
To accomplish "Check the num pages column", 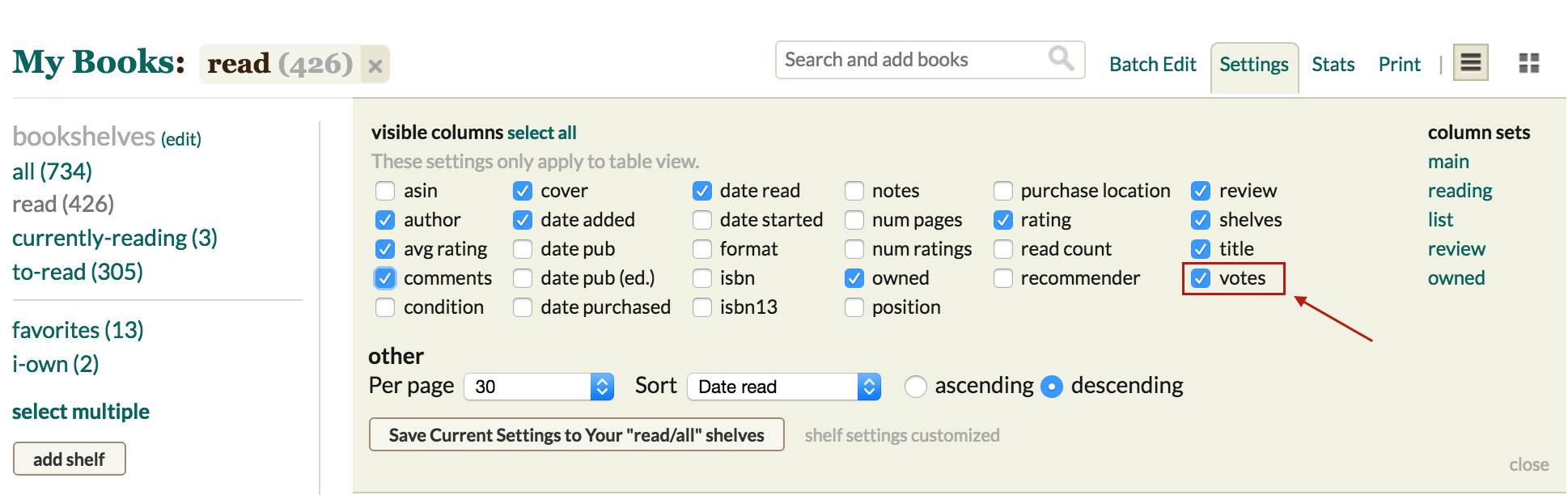I will click(854, 220).
